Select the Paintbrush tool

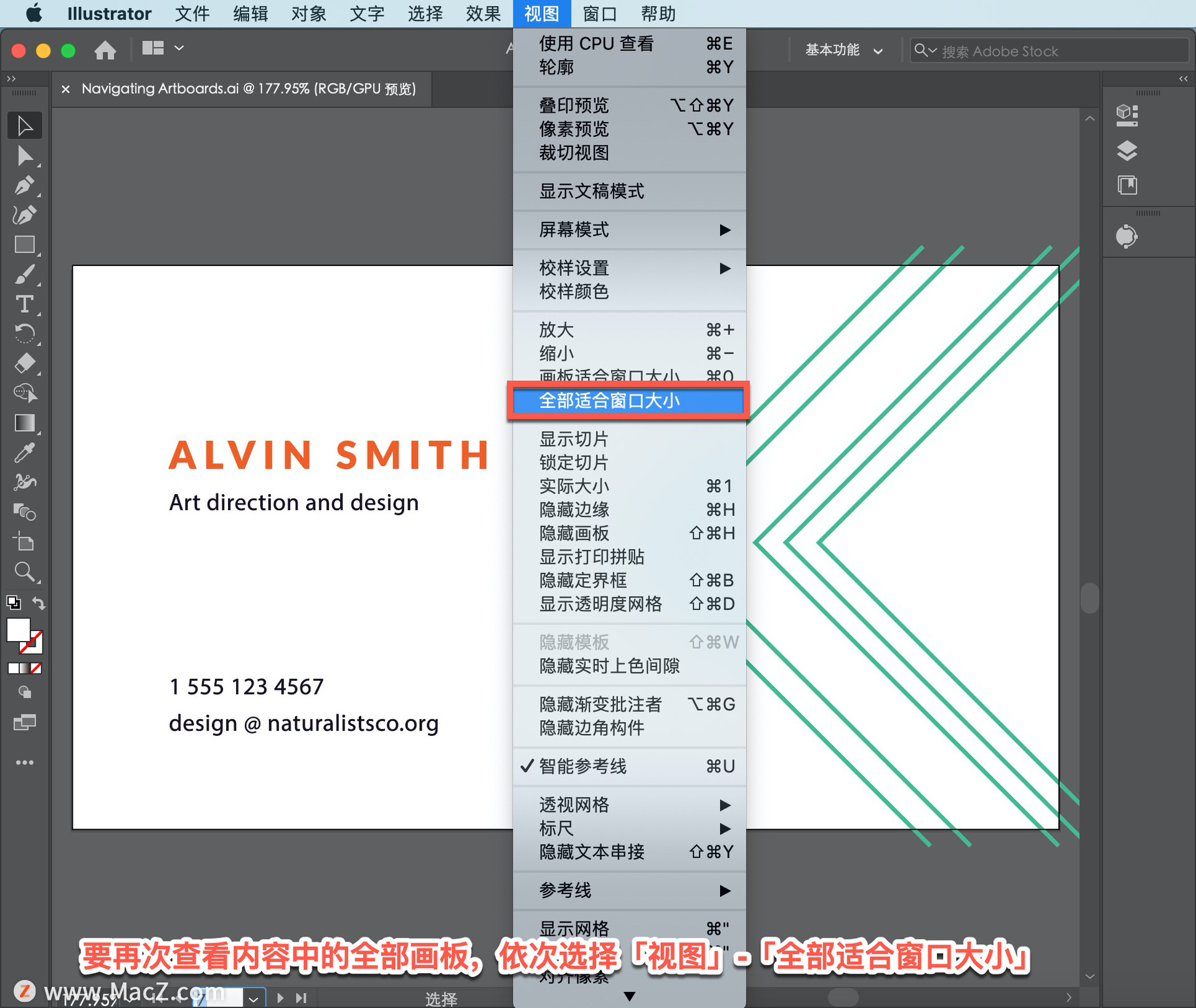coord(25,275)
